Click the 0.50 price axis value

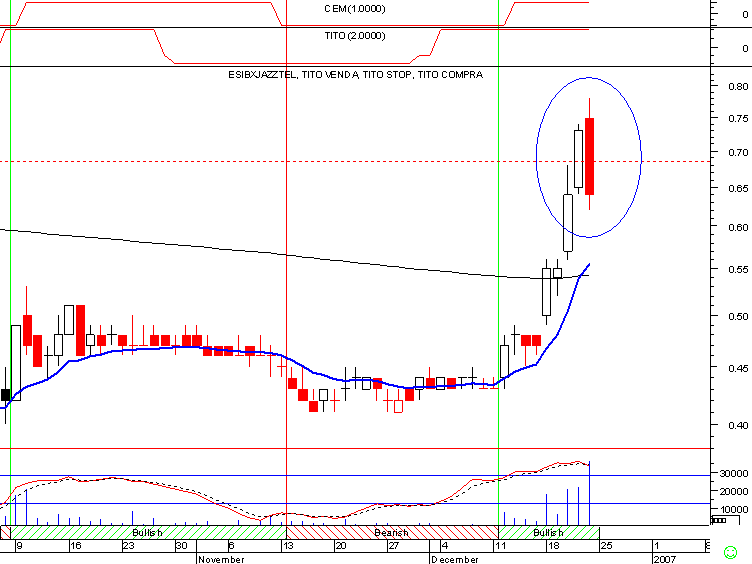point(738,317)
